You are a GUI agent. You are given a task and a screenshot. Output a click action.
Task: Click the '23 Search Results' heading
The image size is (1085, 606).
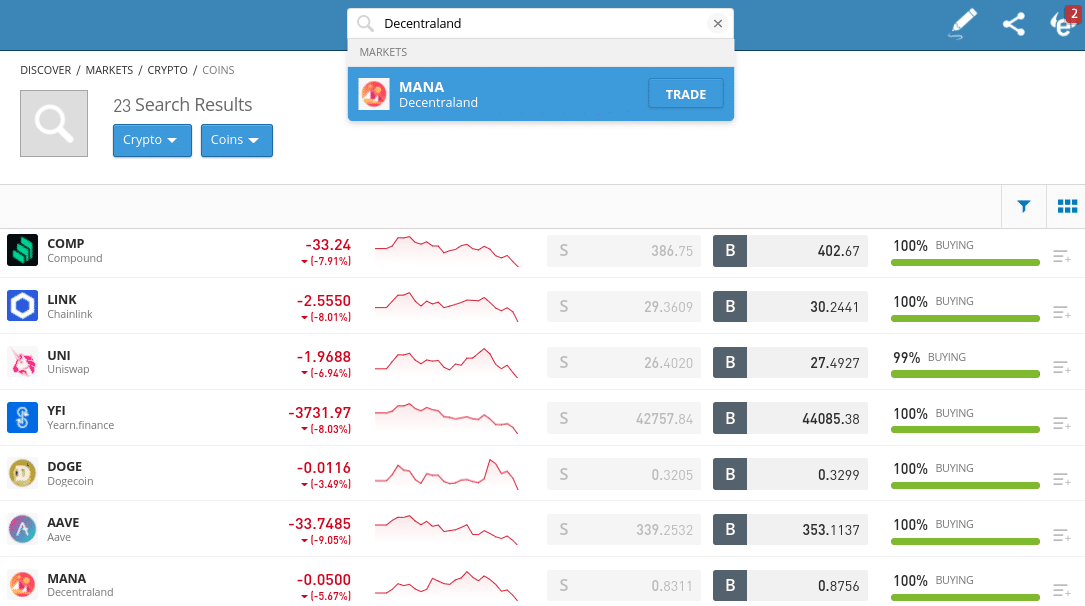(x=183, y=105)
